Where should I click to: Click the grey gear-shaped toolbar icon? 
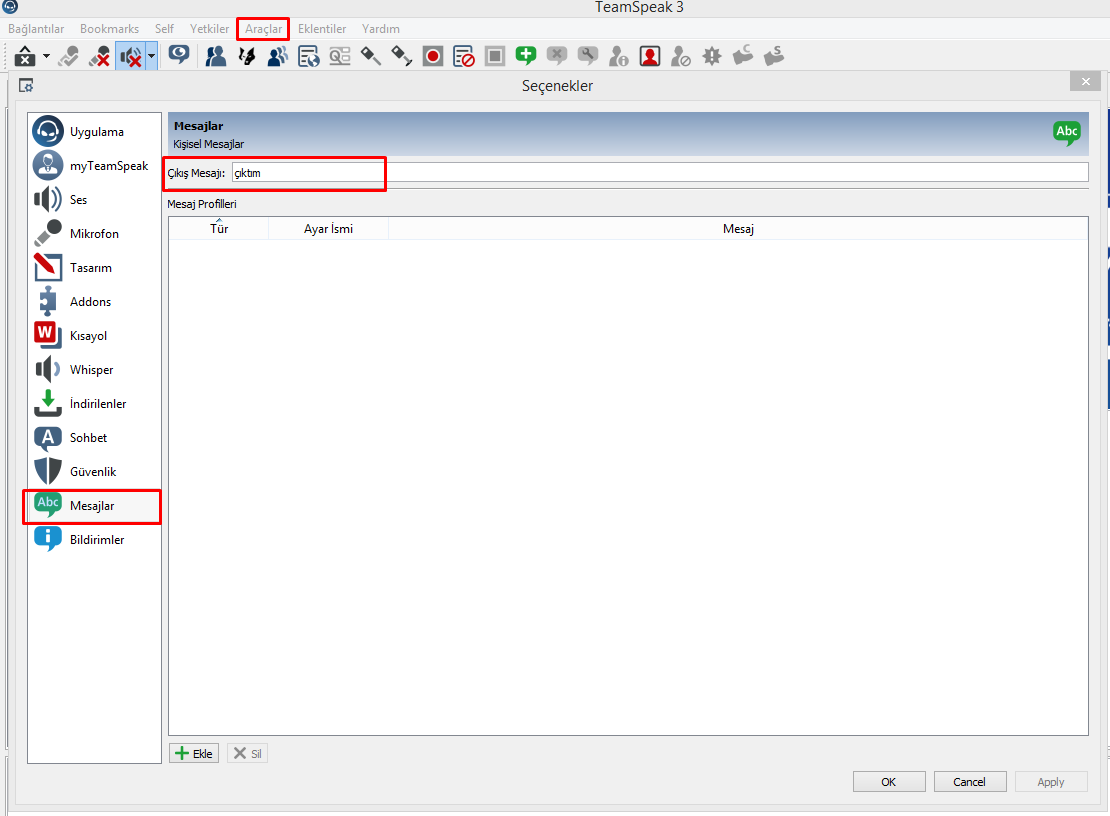(x=712, y=56)
